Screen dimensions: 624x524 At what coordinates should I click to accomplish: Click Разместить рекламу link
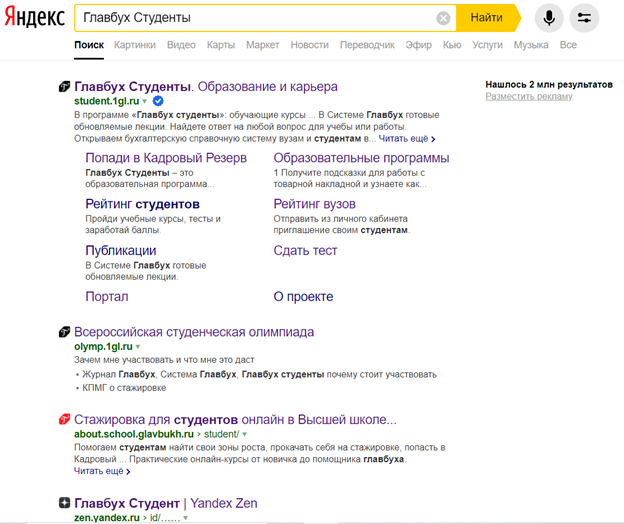click(x=529, y=96)
